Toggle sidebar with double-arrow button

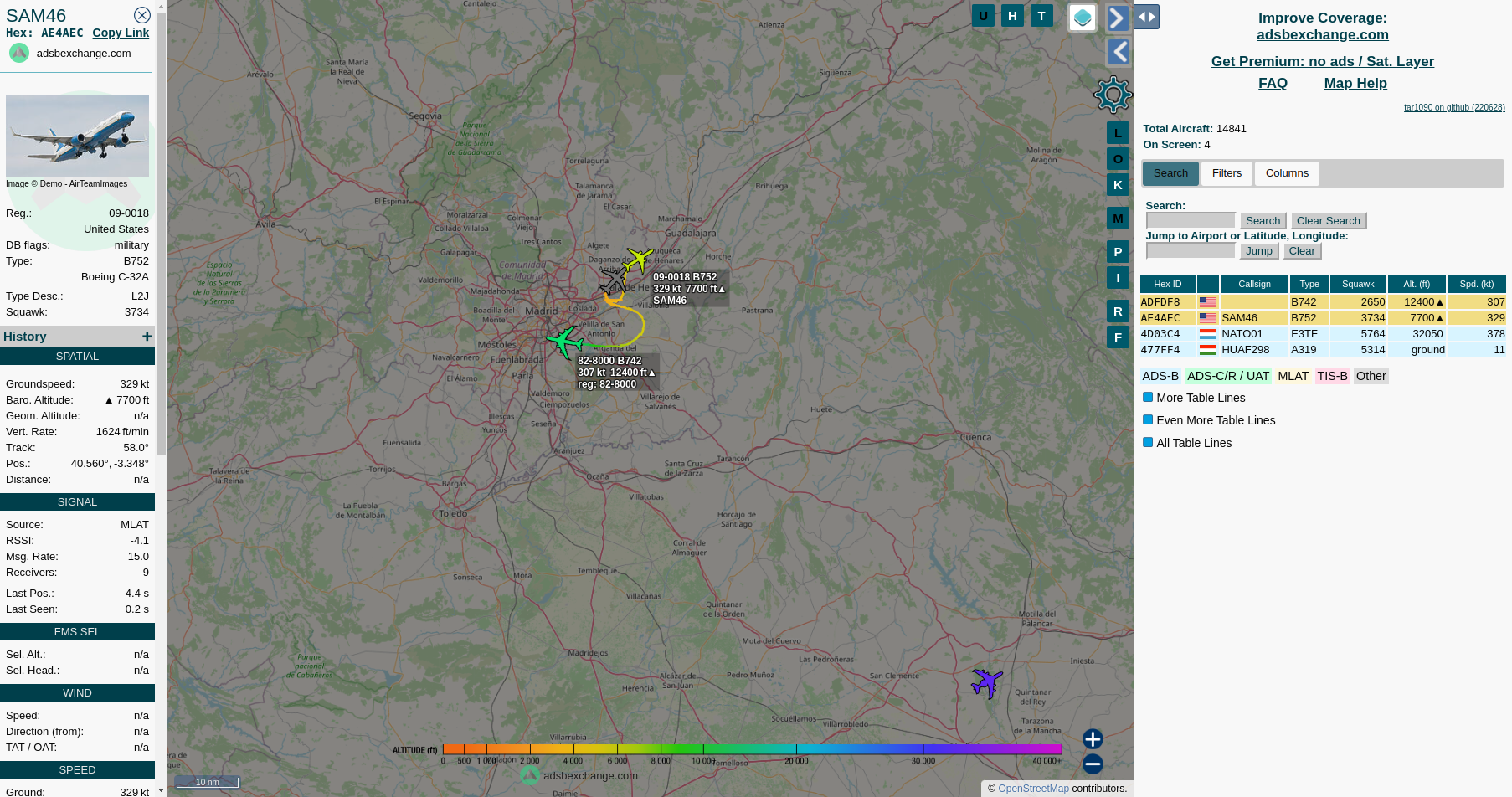pos(1147,17)
